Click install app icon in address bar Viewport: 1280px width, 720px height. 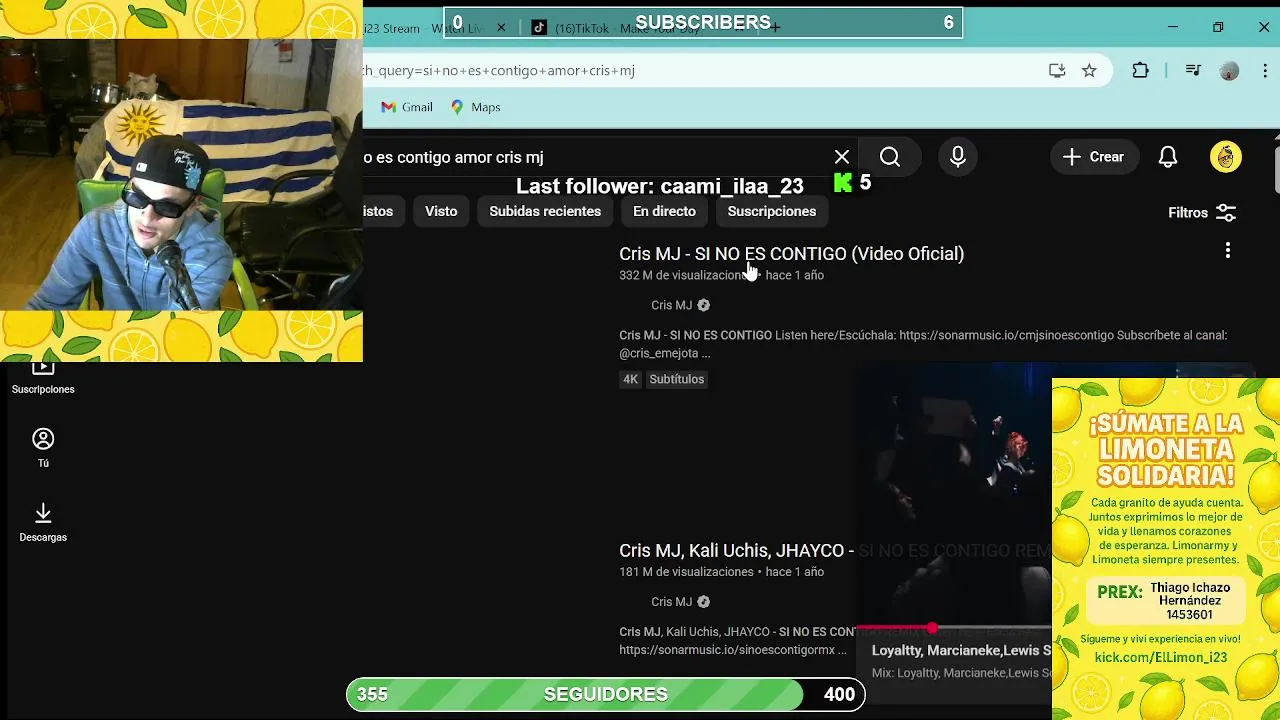1057,70
